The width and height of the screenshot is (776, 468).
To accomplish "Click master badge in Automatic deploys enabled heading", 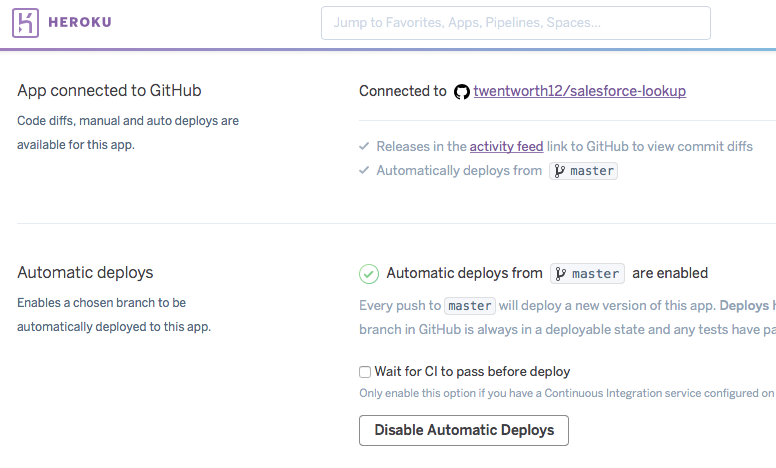I will point(587,274).
